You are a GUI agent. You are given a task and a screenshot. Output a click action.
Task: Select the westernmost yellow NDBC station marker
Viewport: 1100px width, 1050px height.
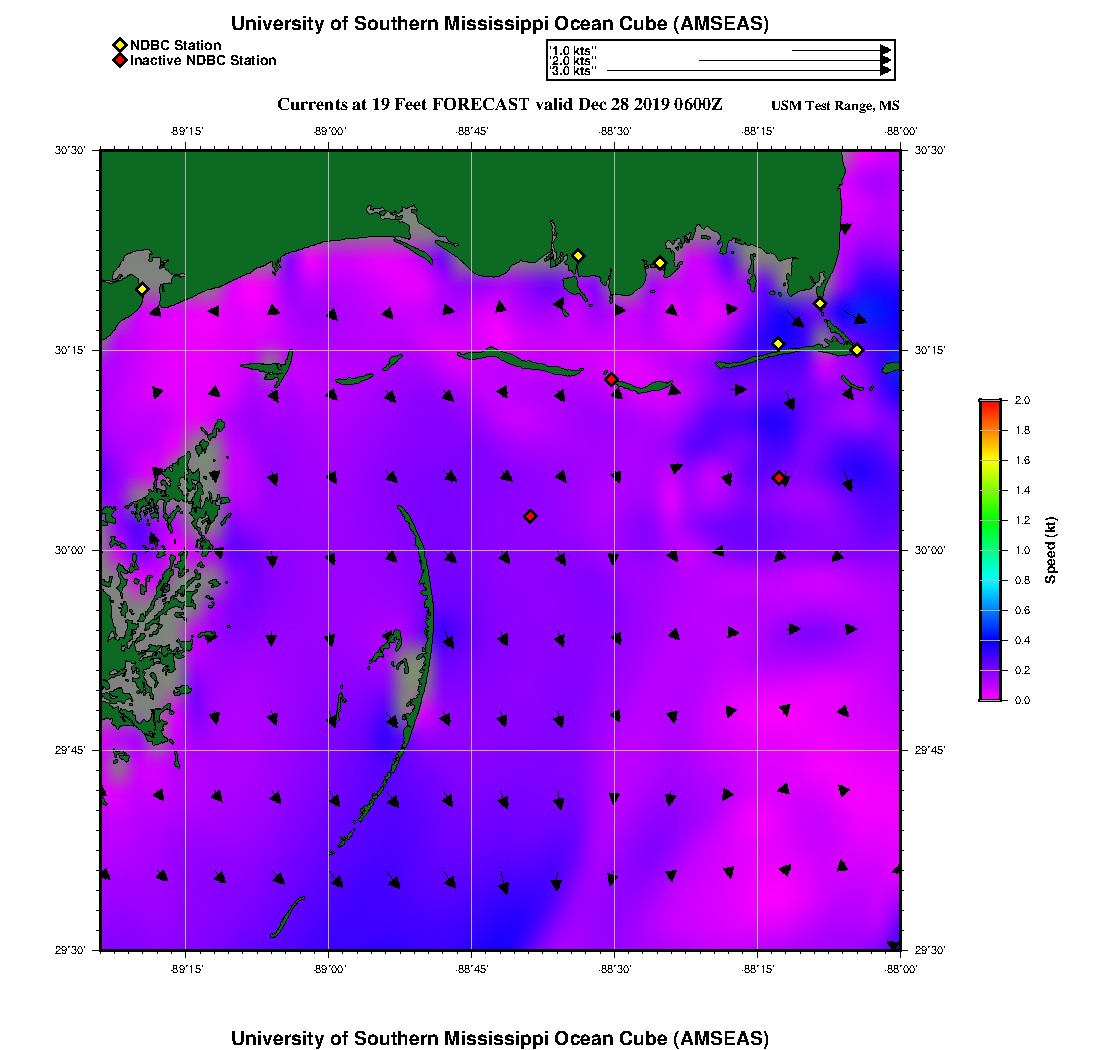[143, 289]
